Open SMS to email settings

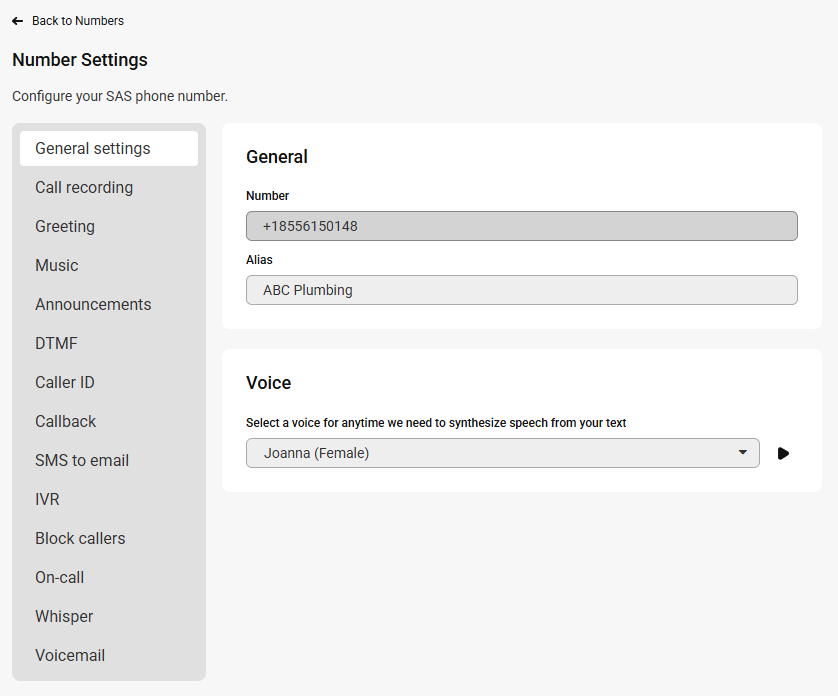coord(109,461)
